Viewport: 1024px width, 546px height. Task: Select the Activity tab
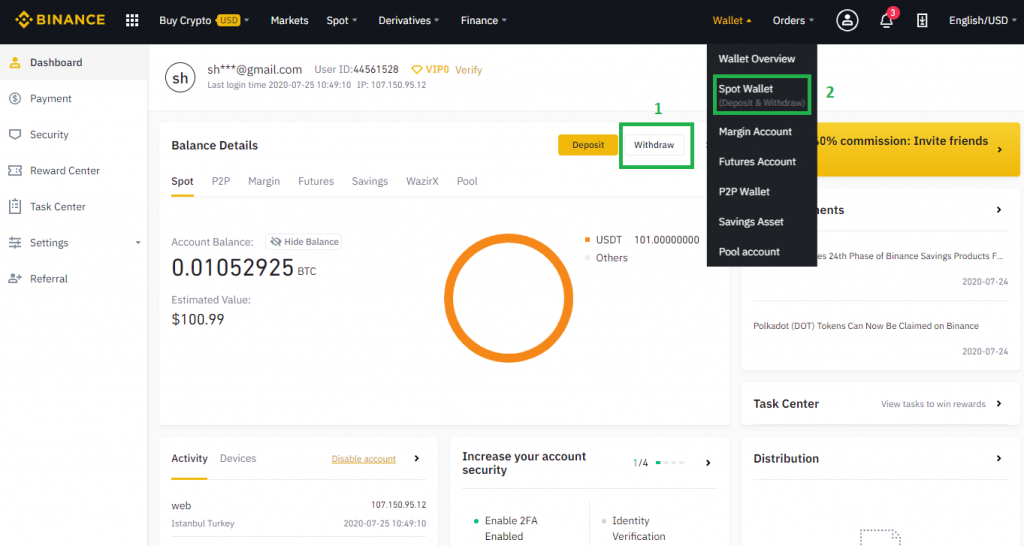(189, 458)
